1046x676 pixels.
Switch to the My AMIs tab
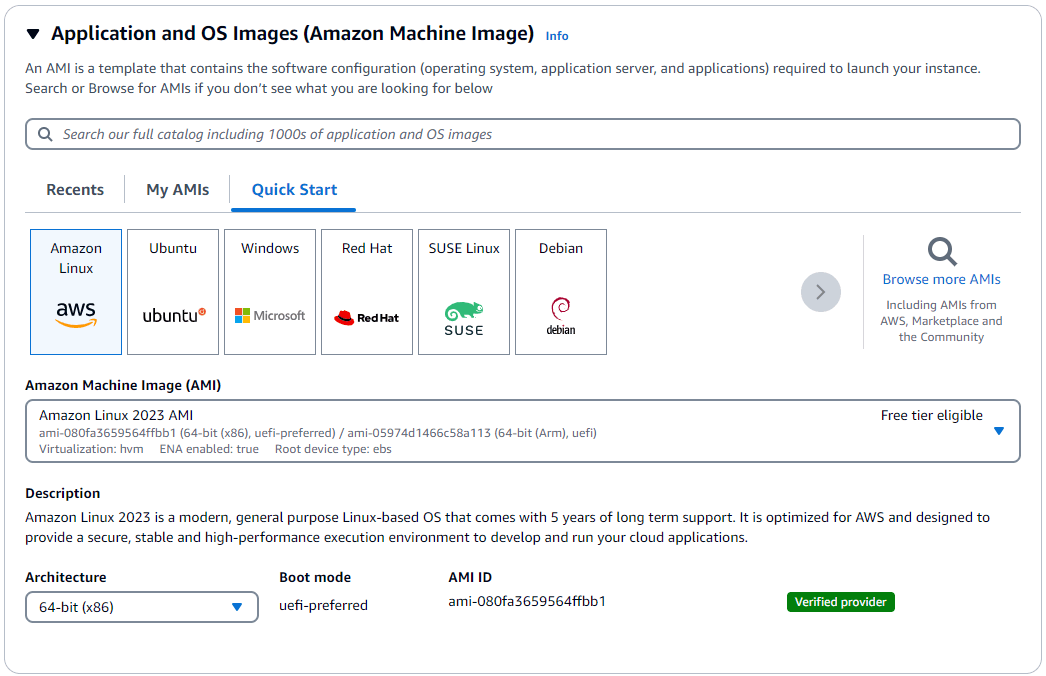pyautogui.click(x=176, y=189)
